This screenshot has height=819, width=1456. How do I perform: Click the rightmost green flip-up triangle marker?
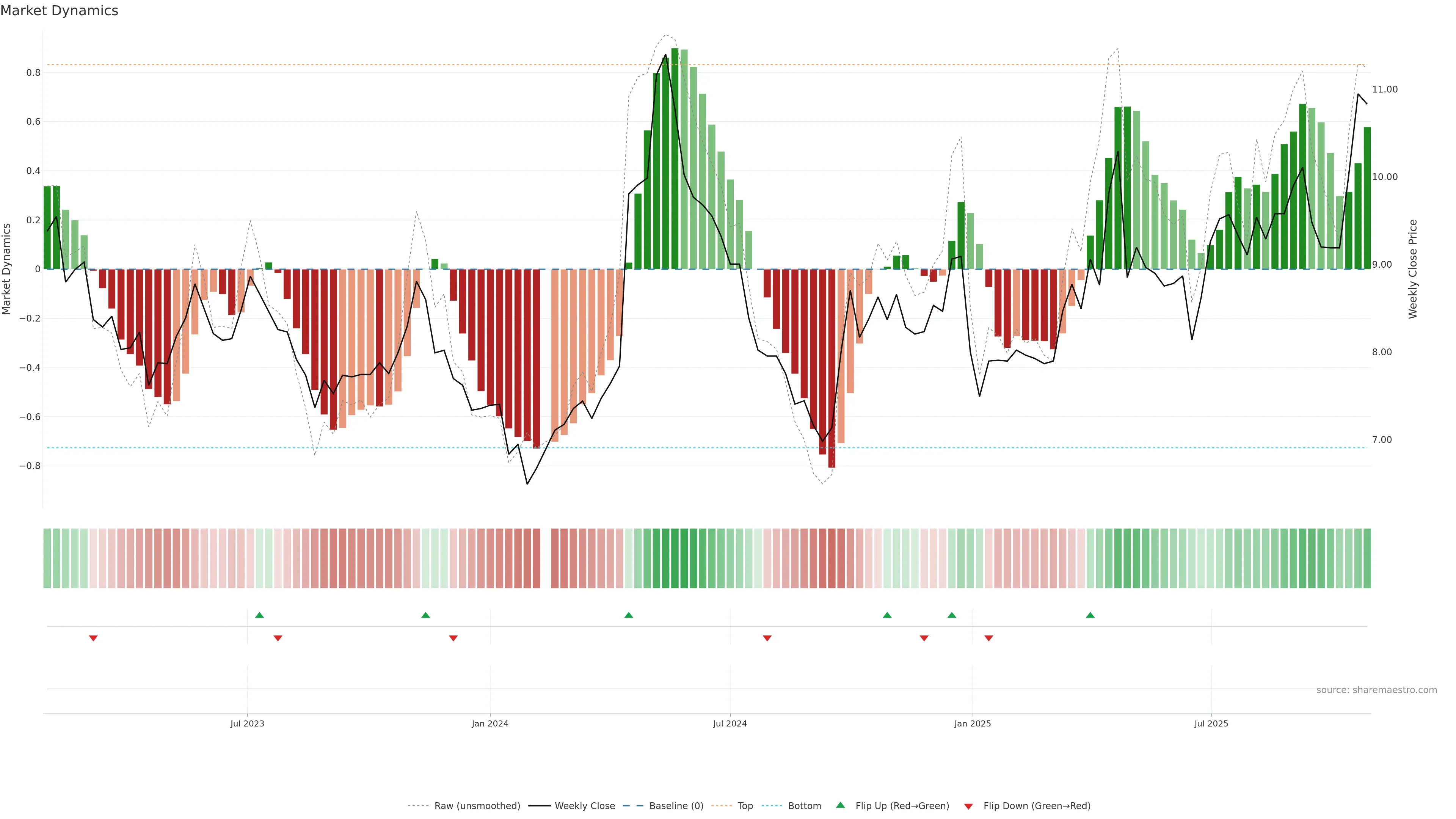click(1090, 615)
